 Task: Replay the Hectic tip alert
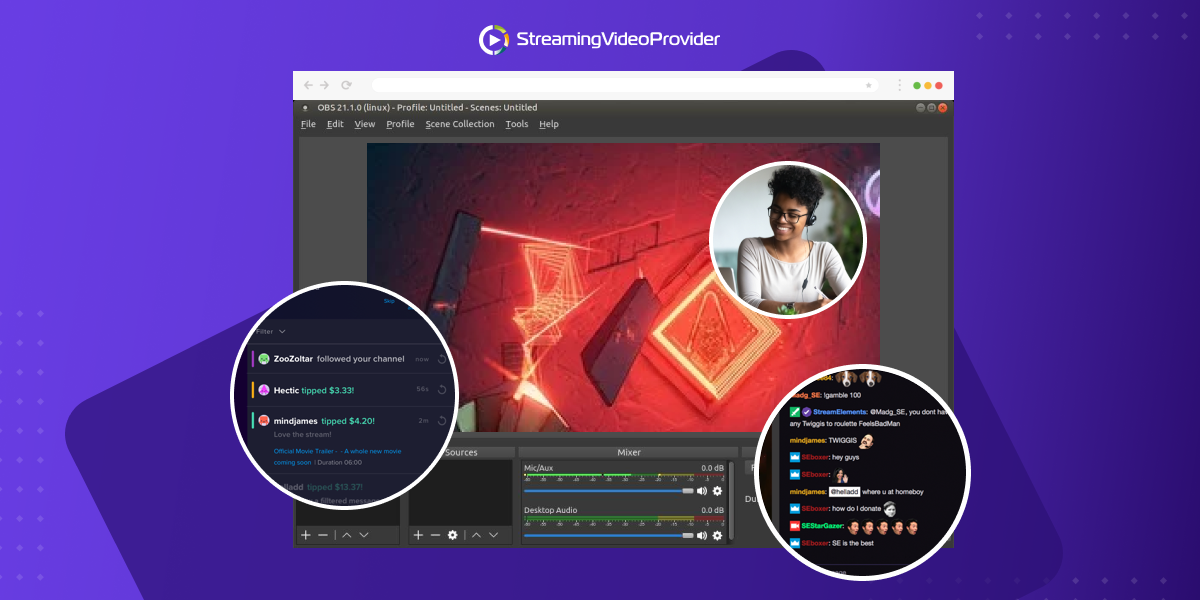pos(441,390)
